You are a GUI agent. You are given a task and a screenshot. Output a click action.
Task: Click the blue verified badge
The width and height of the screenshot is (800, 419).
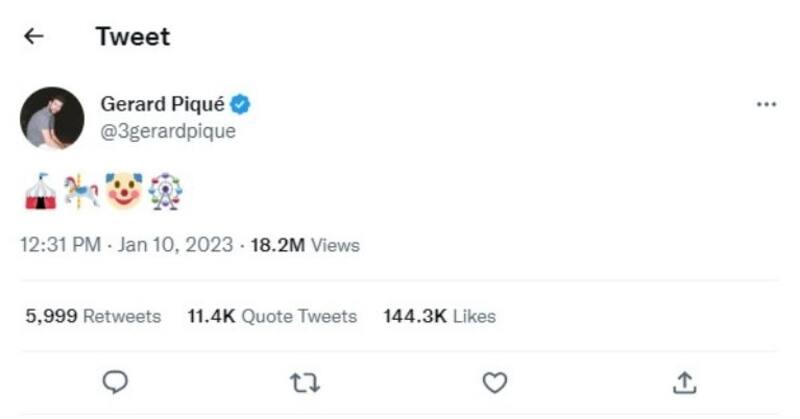click(241, 104)
